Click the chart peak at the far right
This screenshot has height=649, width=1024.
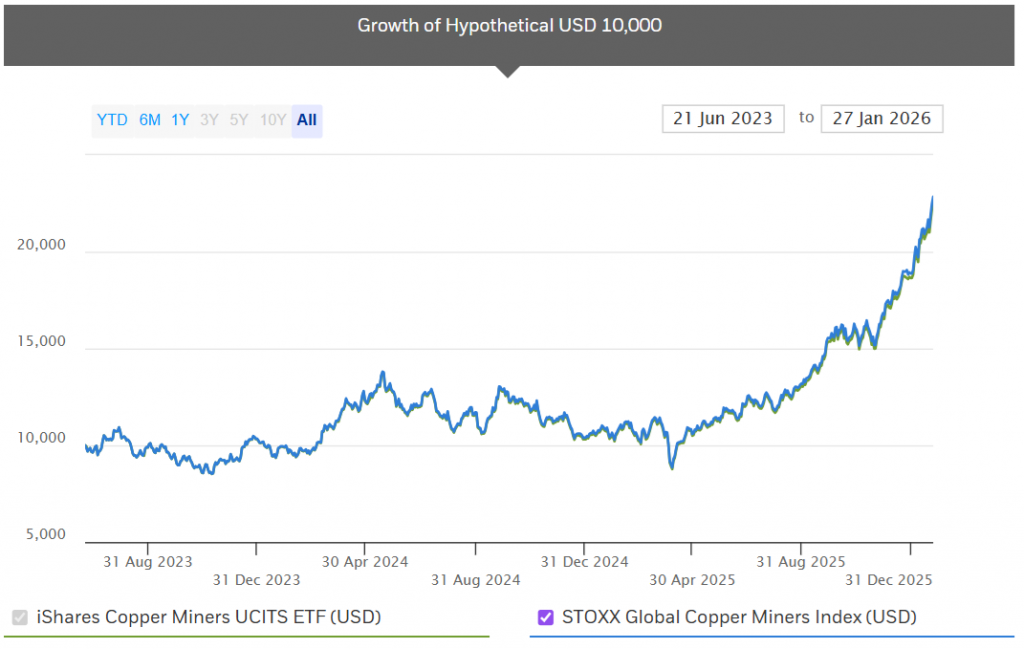pyautogui.click(x=932, y=198)
